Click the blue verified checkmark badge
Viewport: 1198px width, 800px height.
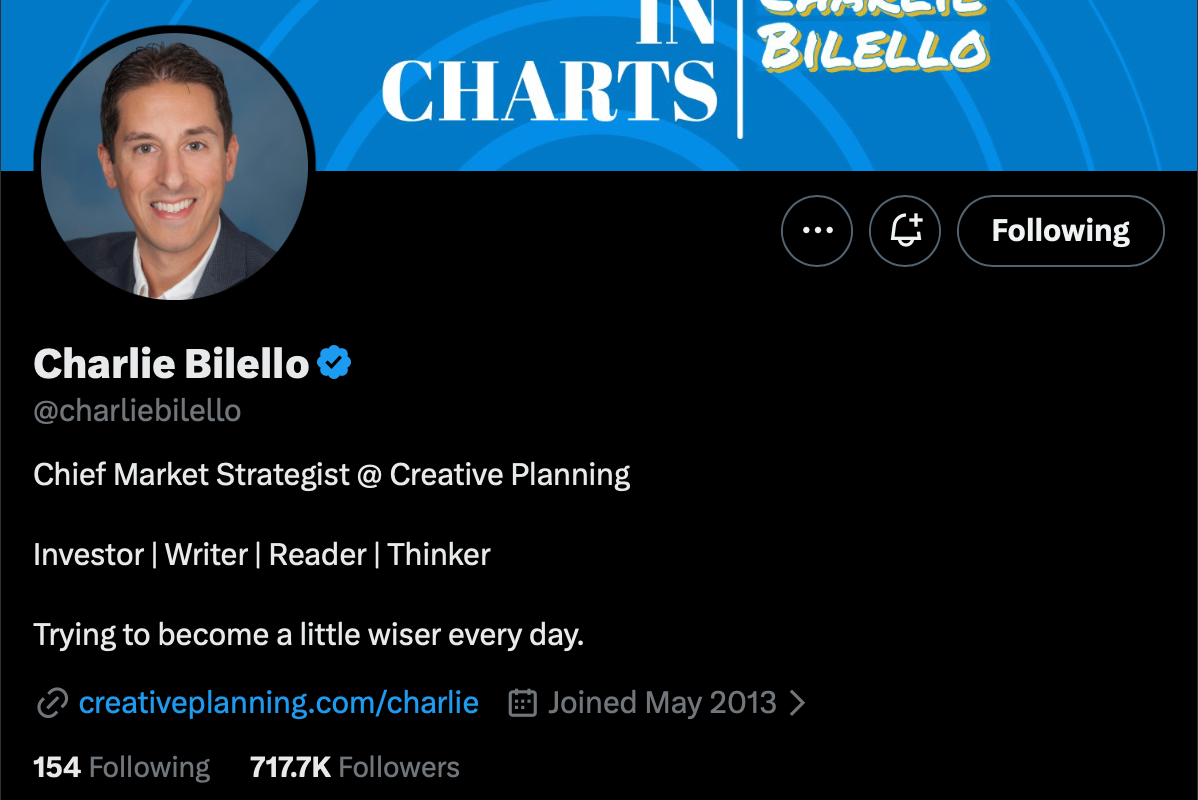[x=333, y=363]
